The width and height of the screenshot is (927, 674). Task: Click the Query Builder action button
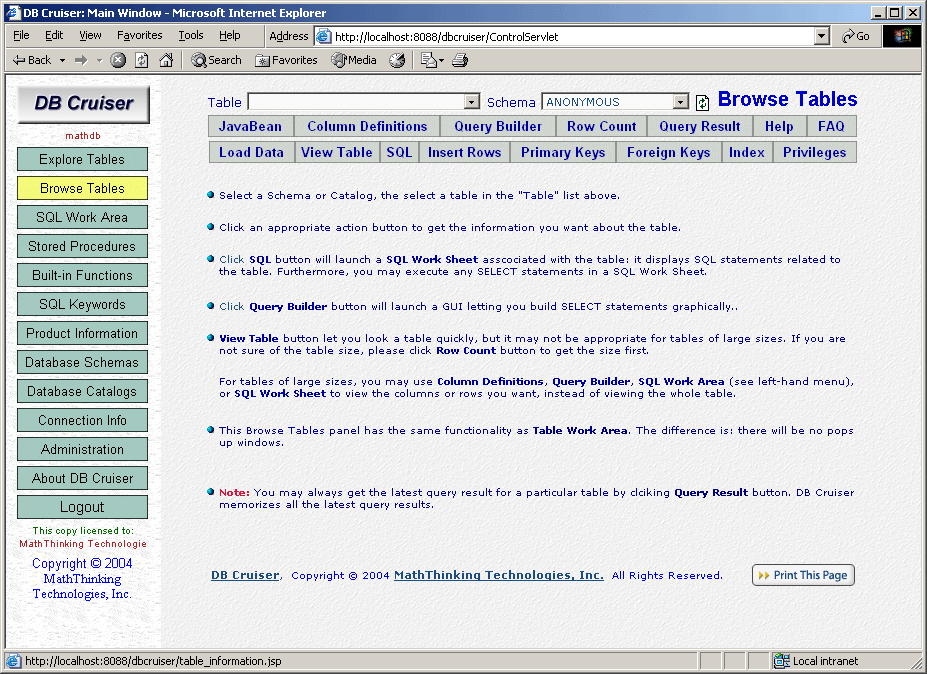tap(498, 127)
